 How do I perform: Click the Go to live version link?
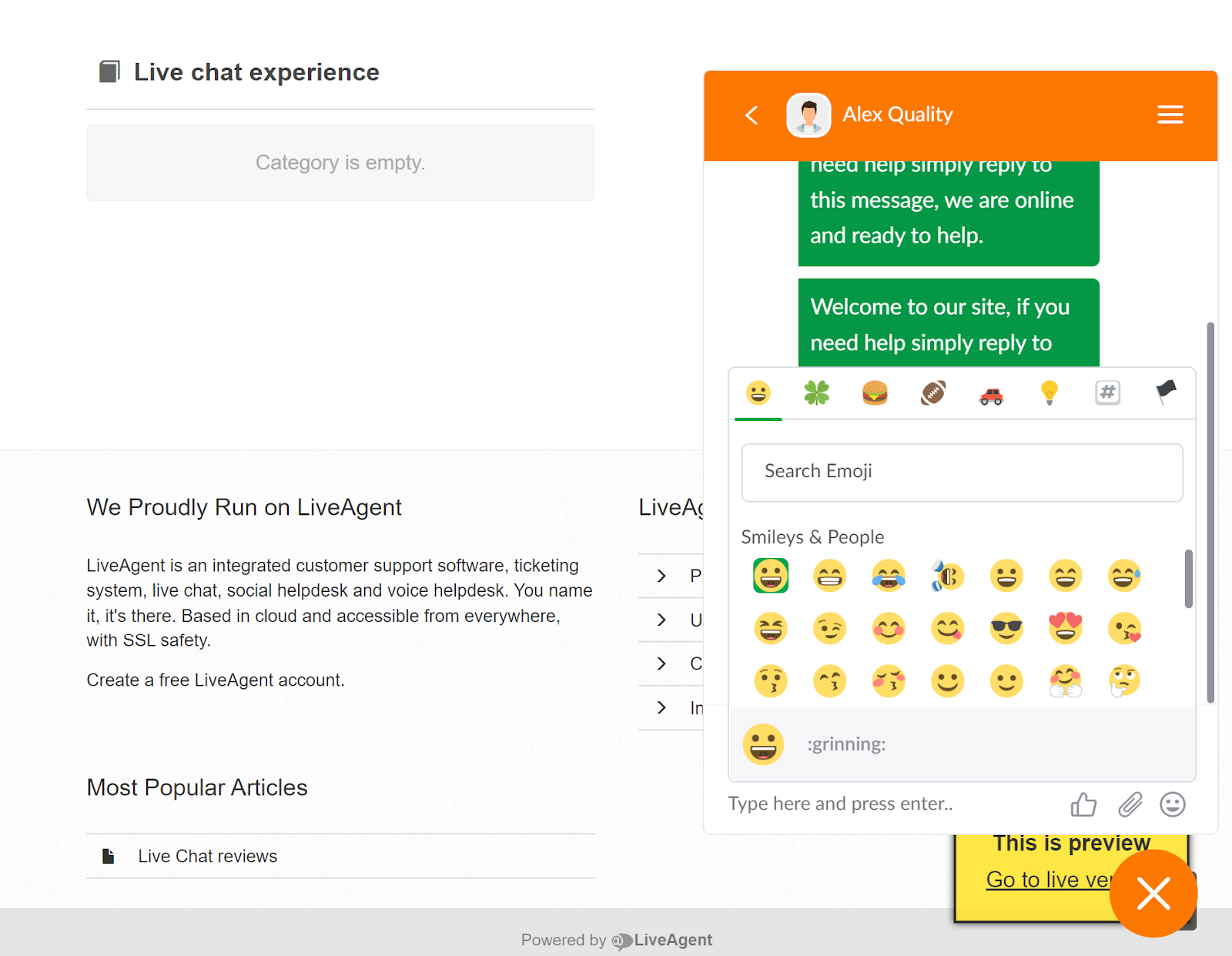click(x=1048, y=879)
